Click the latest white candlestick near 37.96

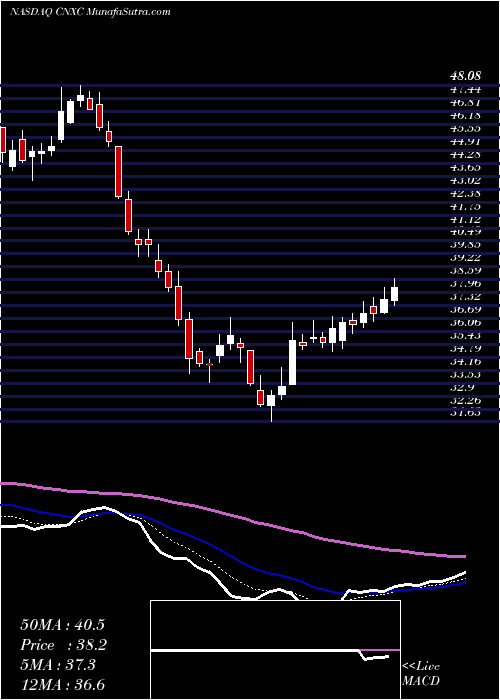click(x=394, y=292)
